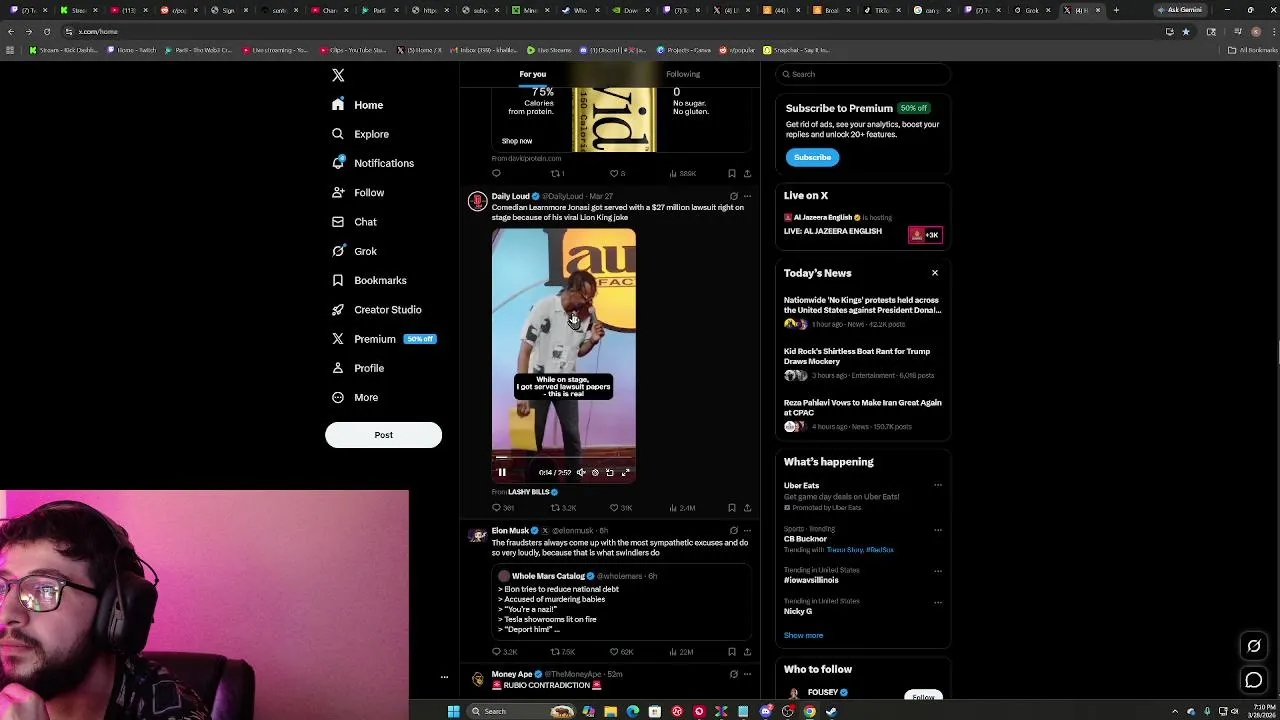Open Premium in the sidebar

click(x=383, y=339)
